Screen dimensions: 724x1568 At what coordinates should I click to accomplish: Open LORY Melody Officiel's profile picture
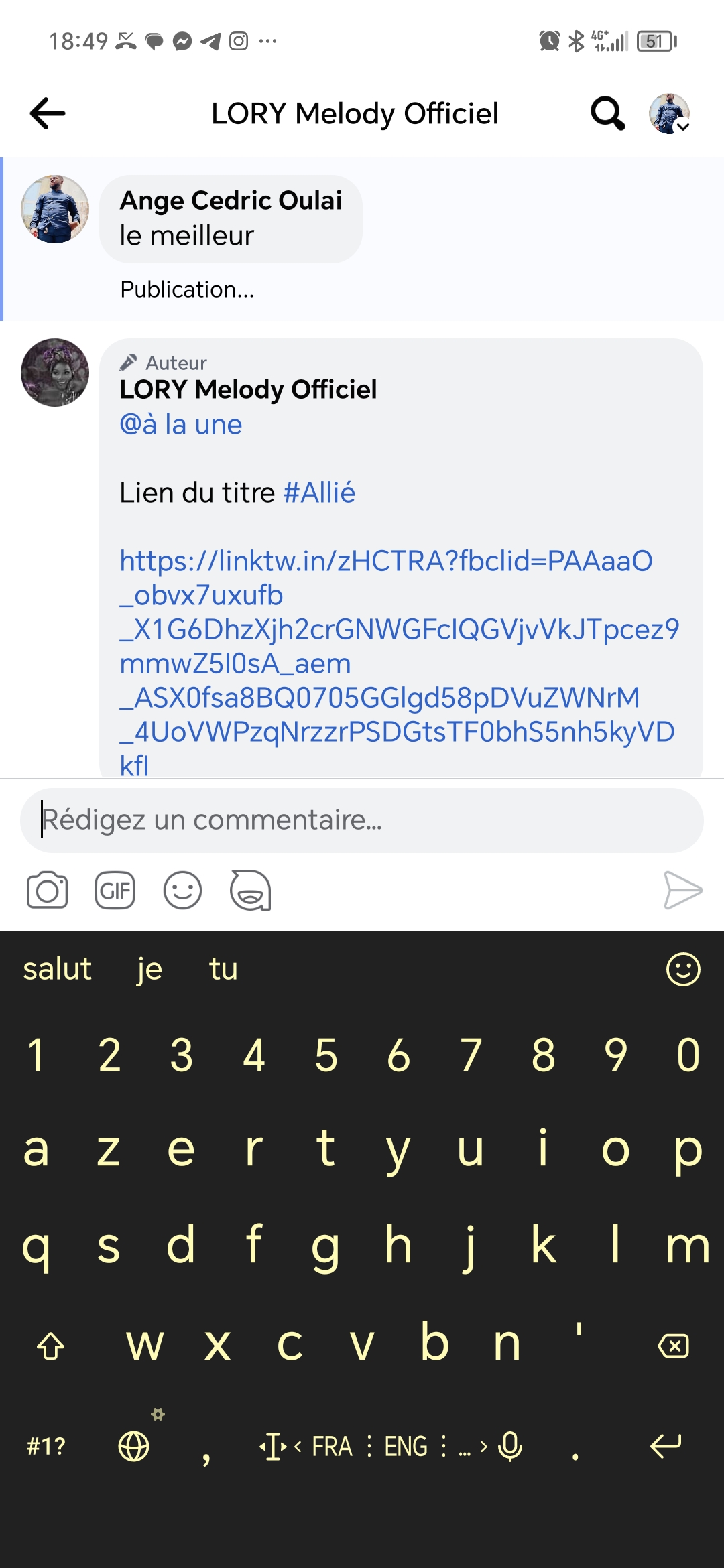coord(55,373)
